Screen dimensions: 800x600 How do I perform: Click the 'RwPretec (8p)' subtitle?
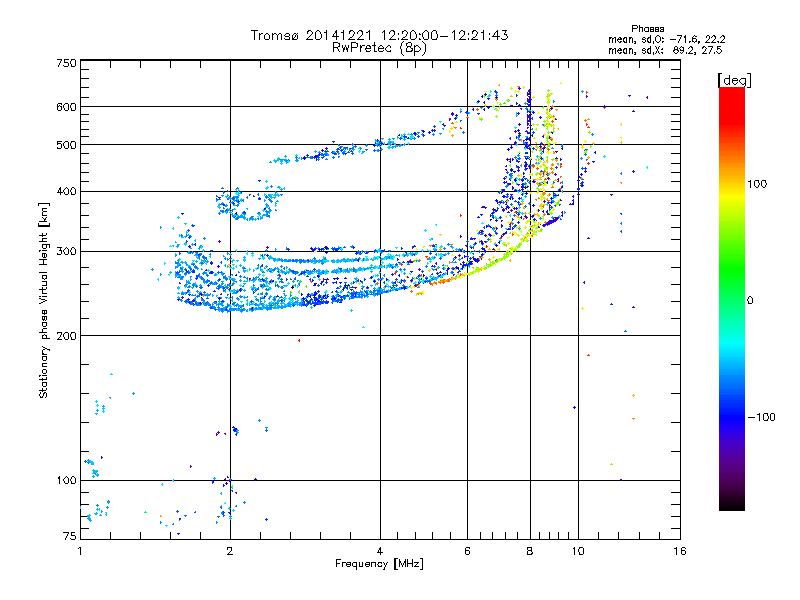[379, 48]
